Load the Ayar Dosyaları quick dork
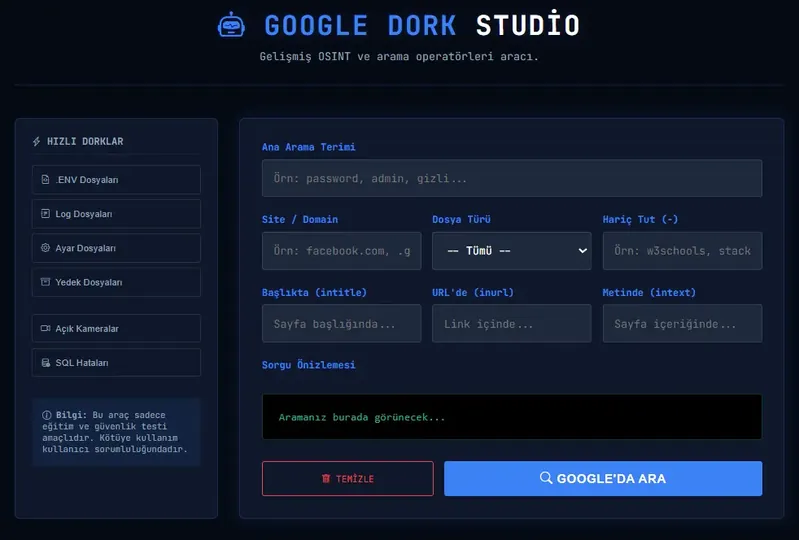799x540 pixels. [x=116, y=248]
